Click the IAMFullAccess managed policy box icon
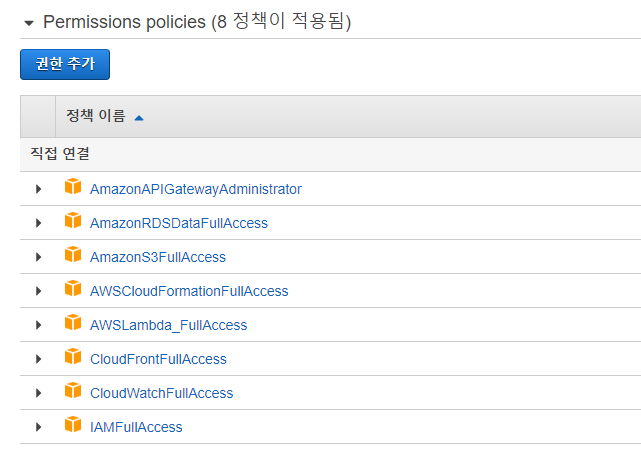Image resolution: width=641 pixels, height=458 pixels. (x=73, y=424)
